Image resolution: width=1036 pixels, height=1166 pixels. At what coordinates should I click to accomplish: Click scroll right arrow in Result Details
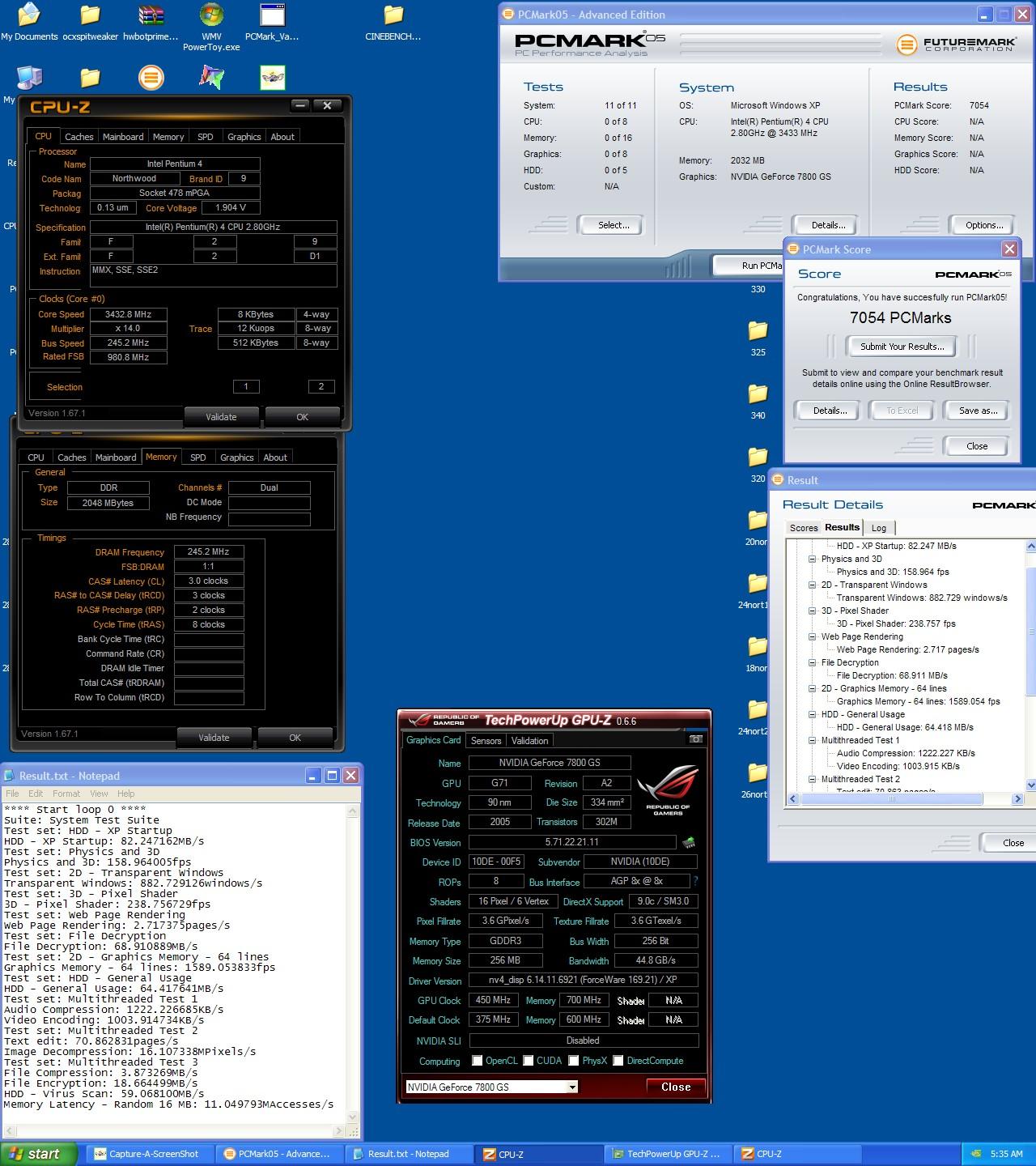pos(1017,798)
